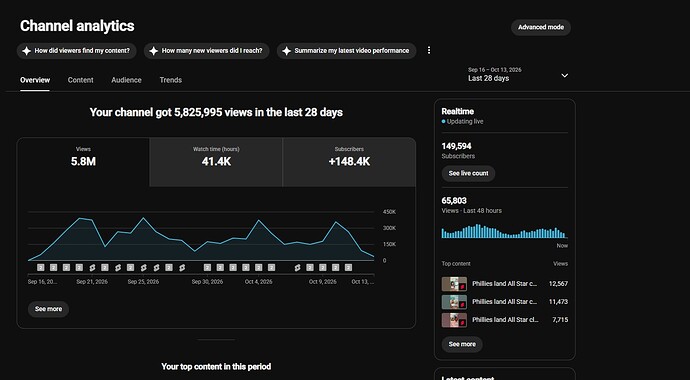Screen dimensions: 690x380
Task: Click the 'Top content' column header
Action: coord(456,264)
